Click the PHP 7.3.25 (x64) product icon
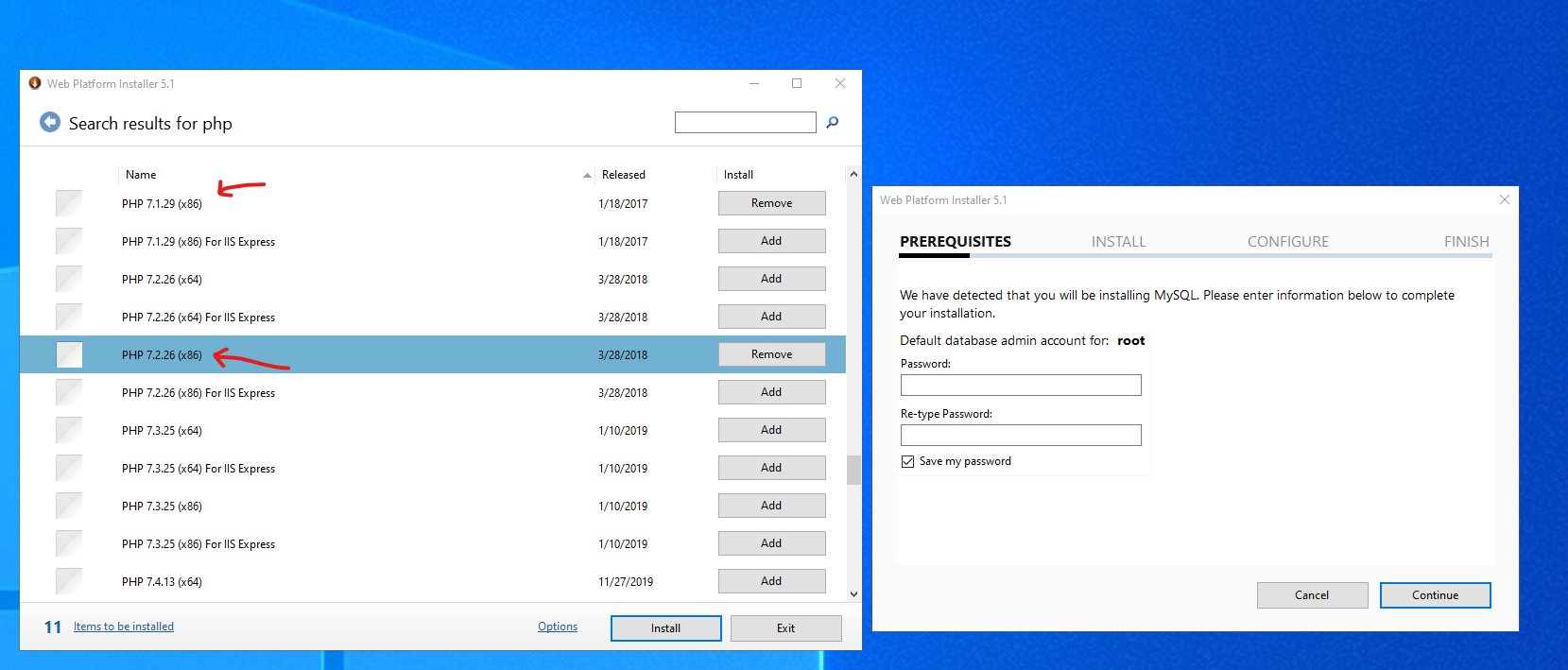This screenshot has width=1568, height=670. (69, 430)
